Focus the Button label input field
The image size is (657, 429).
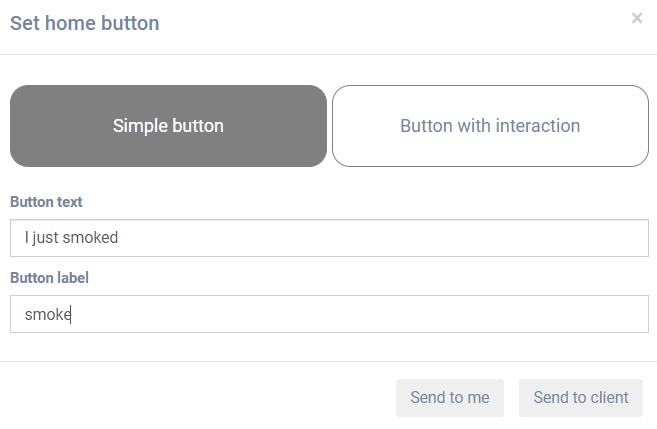click(329, 314)
